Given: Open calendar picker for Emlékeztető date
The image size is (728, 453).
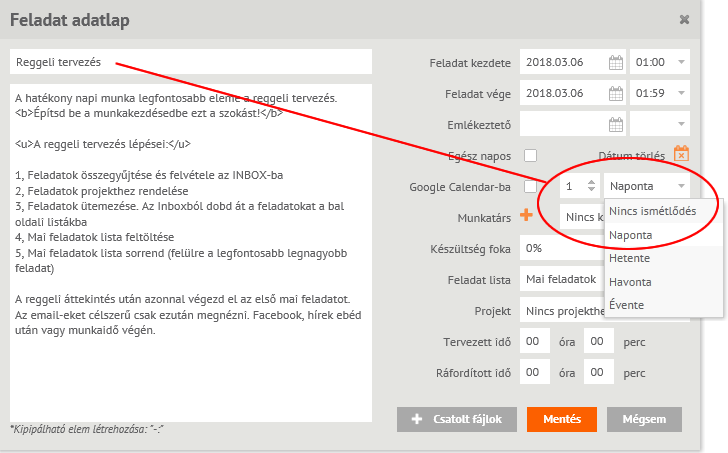Looking at the screenshot, I should click(616, 124).
